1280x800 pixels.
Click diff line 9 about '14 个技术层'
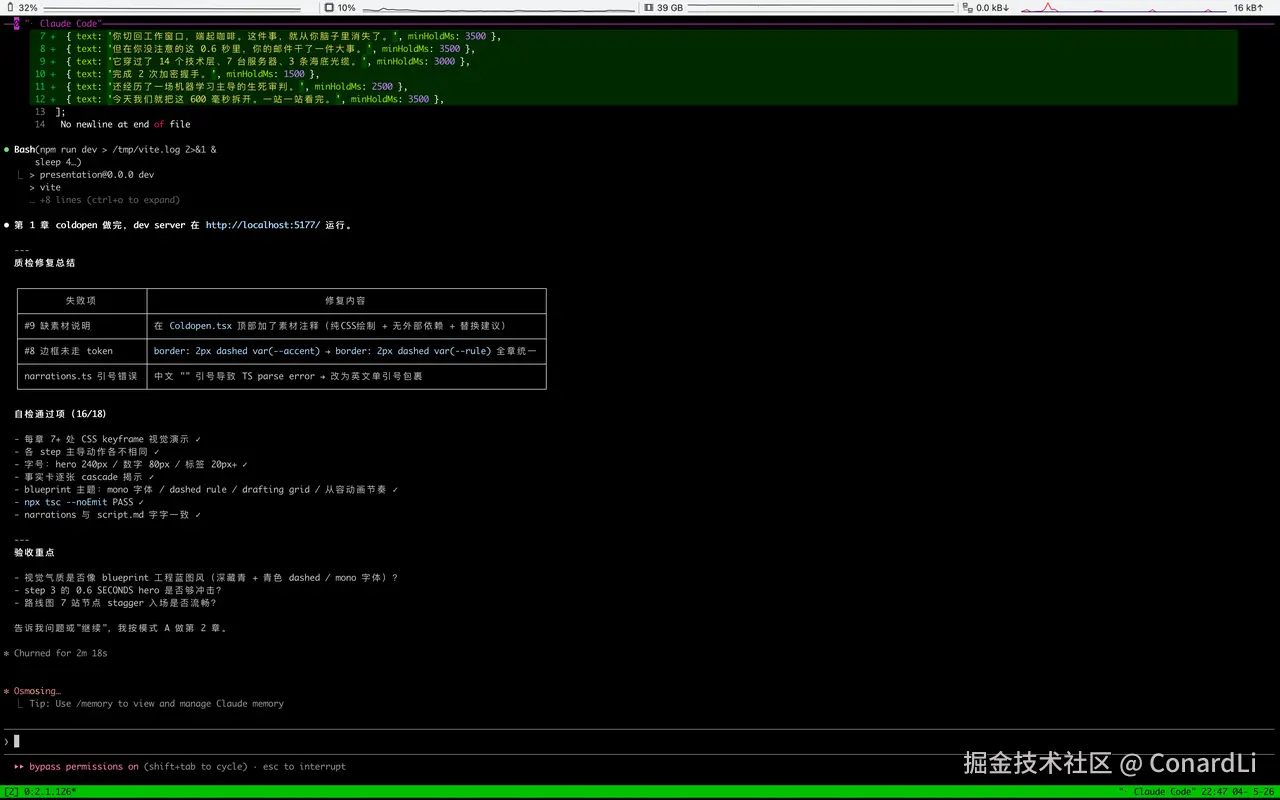(x=636, y=61)
